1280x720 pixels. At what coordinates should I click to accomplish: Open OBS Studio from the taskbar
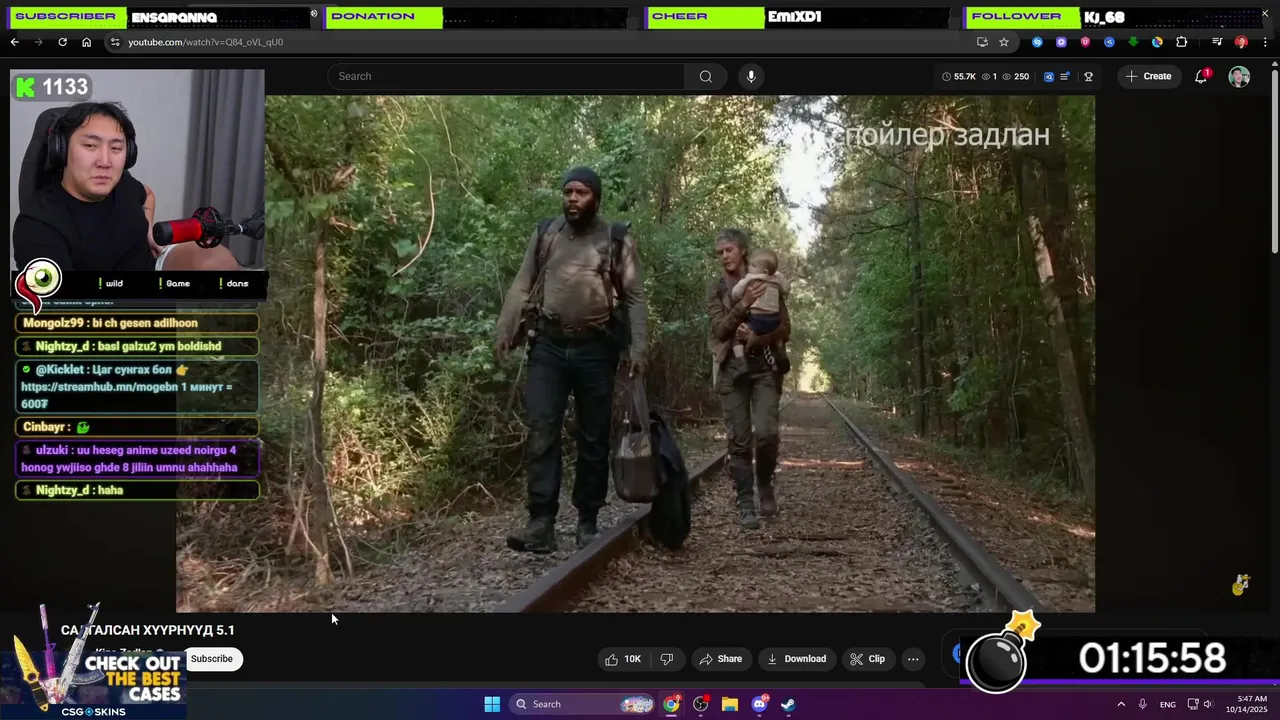click(701, 704)
